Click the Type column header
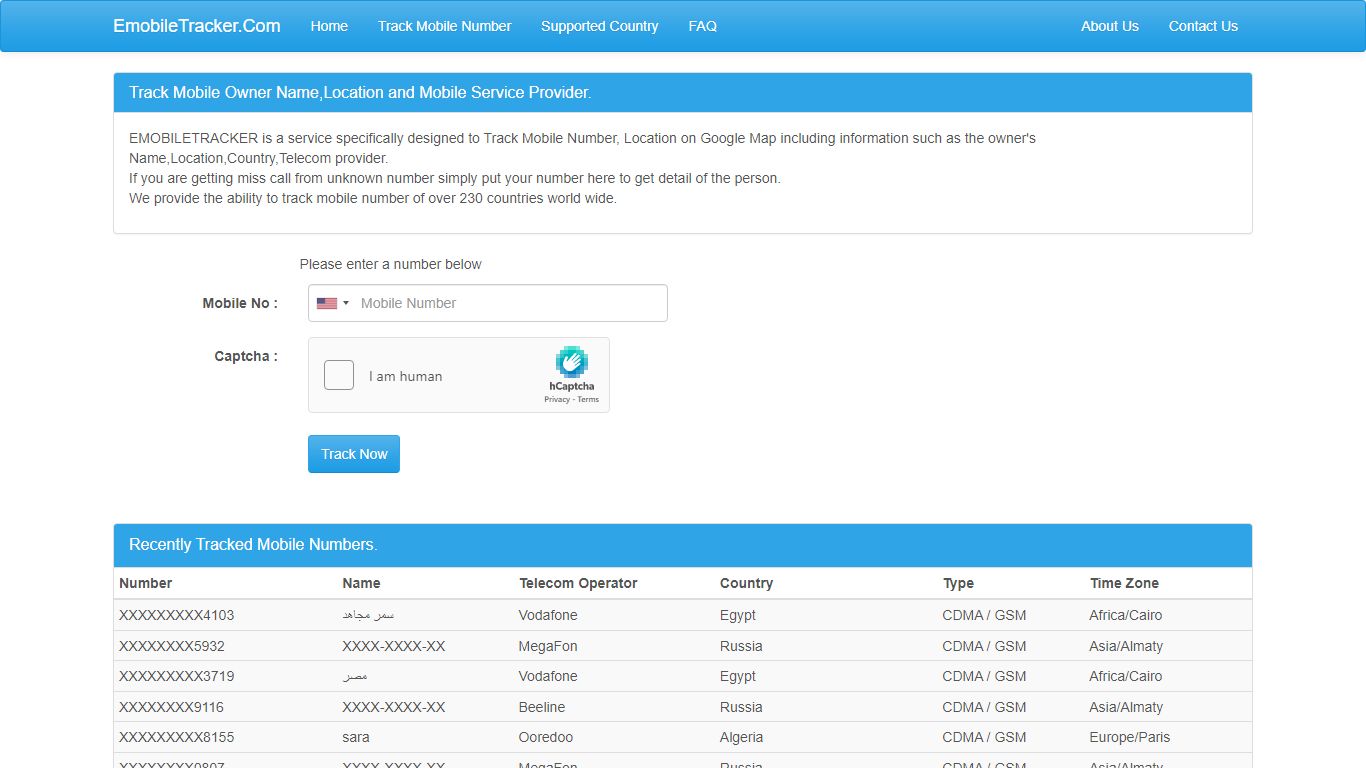 (x=958, y=583)
